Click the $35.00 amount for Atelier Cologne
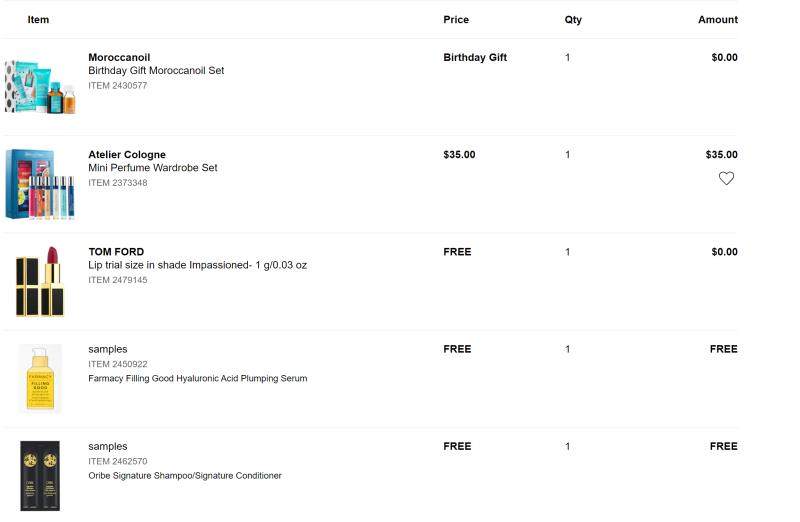The image size is (800, 522). click(x=721, y=155)
